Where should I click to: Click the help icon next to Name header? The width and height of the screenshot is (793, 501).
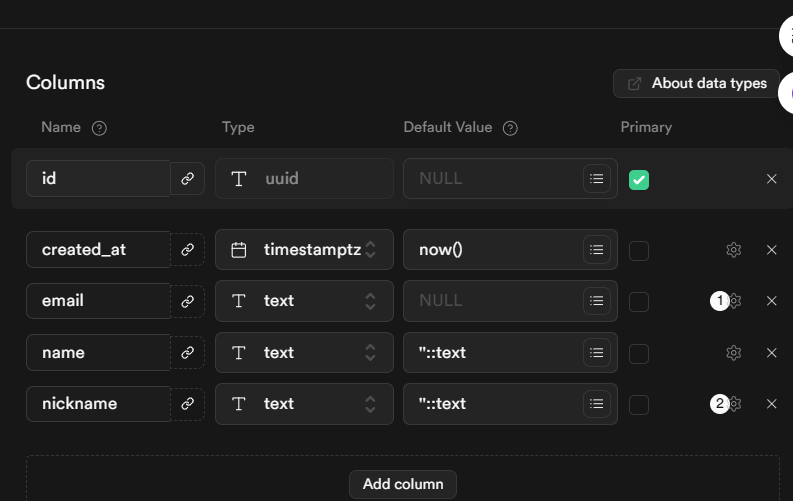coord(99,128)
